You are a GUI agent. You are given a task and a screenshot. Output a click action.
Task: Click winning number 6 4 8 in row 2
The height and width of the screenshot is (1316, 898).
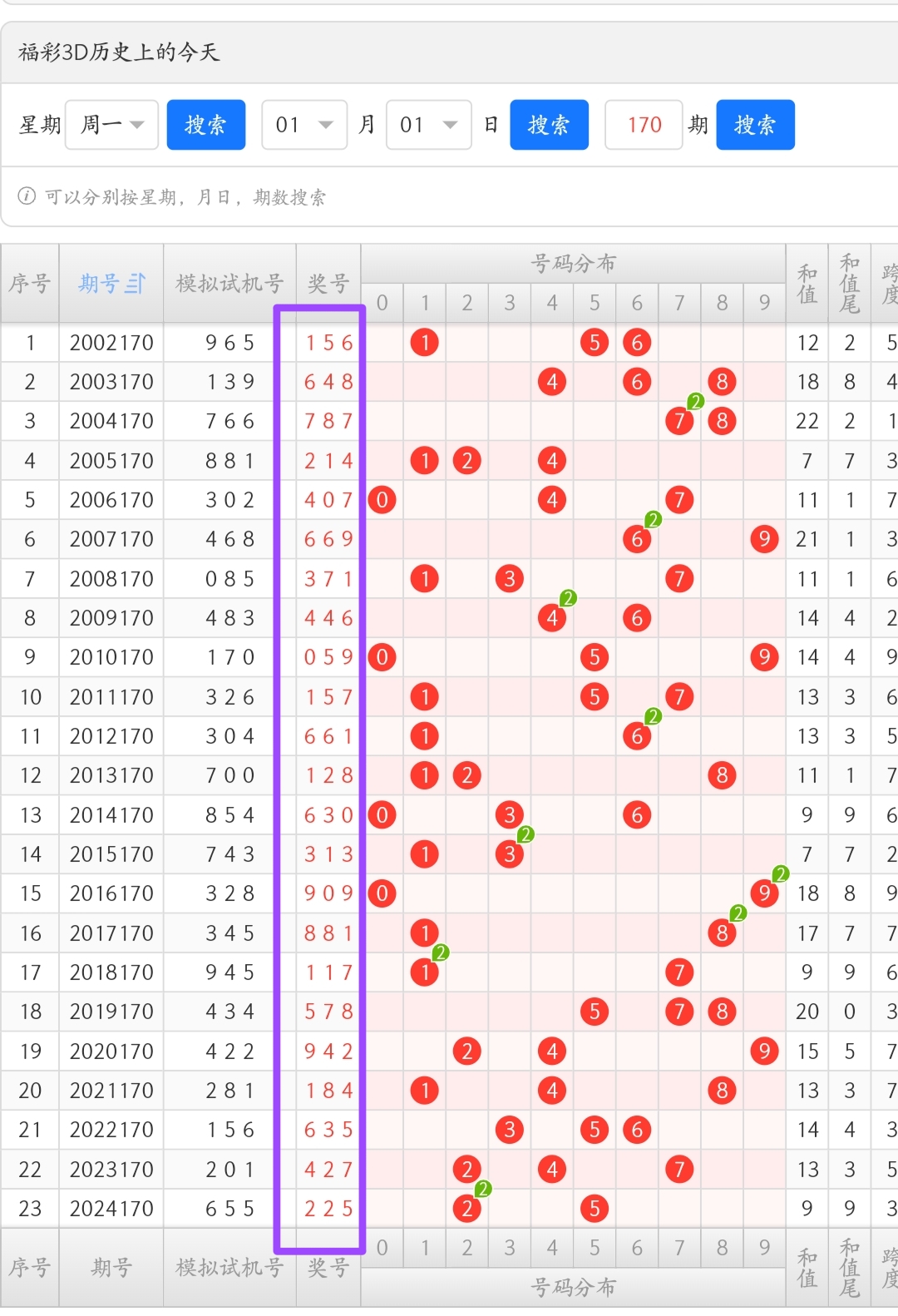click(x=329, y=382)
